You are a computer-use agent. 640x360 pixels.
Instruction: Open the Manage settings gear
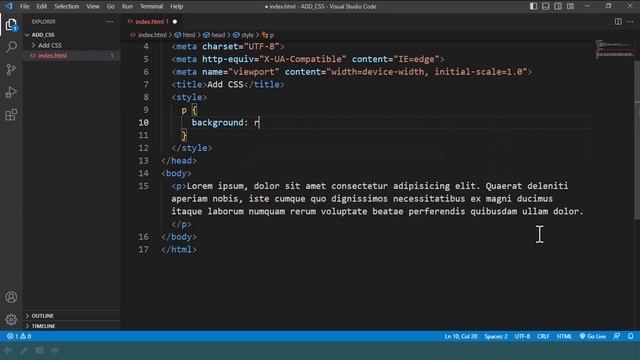tap(11, 319)
